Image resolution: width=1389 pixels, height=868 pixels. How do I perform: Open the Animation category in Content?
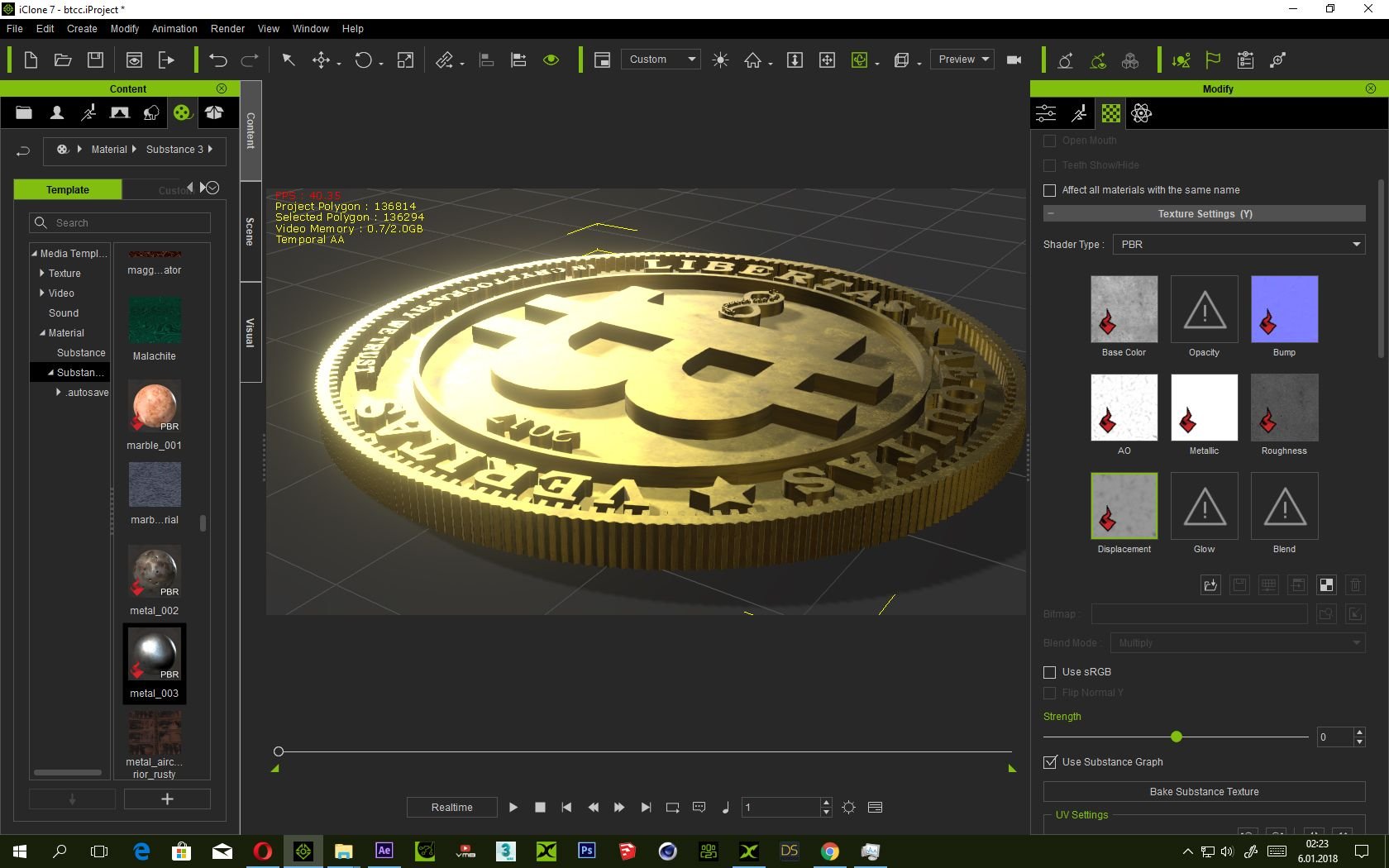[88, 112]
